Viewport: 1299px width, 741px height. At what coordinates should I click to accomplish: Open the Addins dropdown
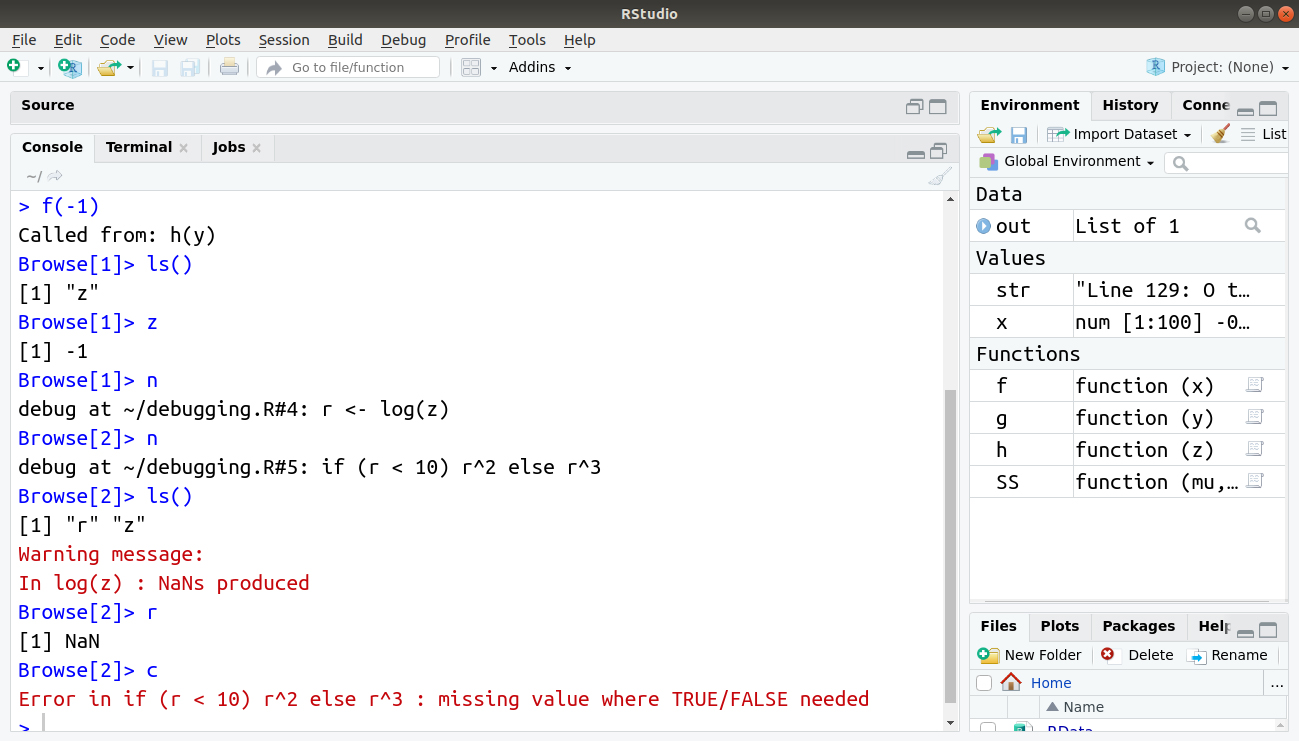[540, 67]
